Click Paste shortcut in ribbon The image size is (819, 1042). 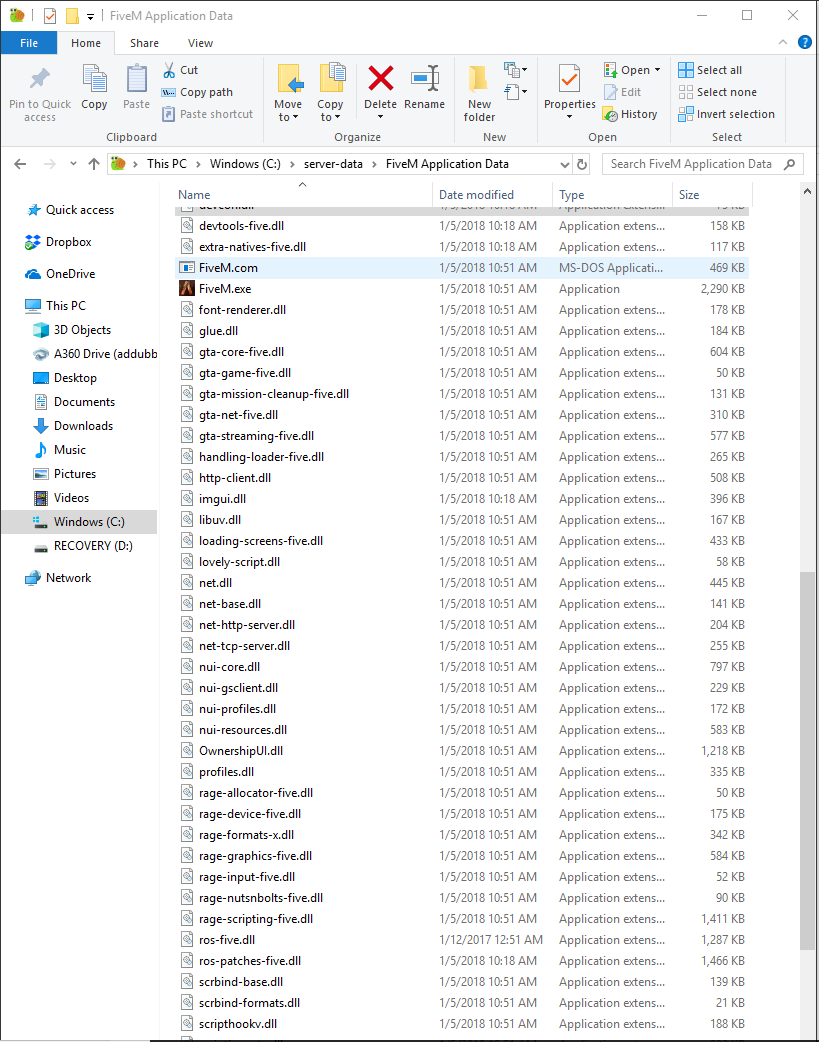pyautogui.click(x=207, y=114)
